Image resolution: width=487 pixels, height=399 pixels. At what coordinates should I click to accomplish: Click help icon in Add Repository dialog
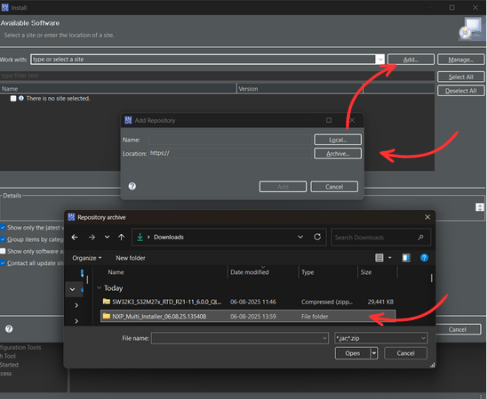coord(132,186)
